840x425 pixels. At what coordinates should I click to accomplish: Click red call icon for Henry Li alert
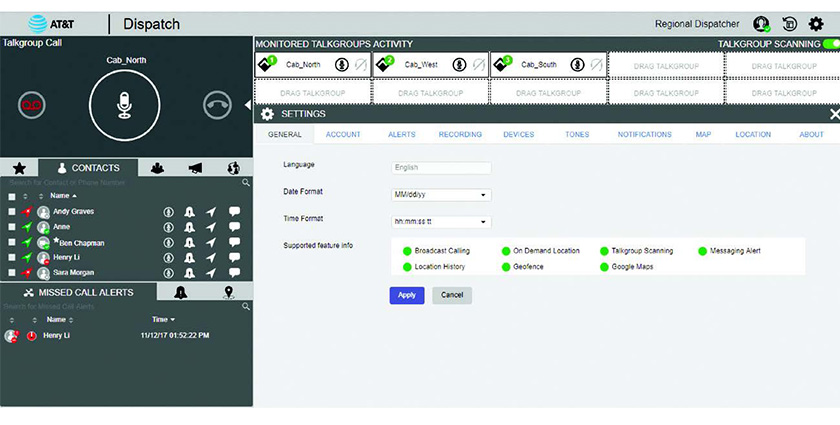point(32,336)
